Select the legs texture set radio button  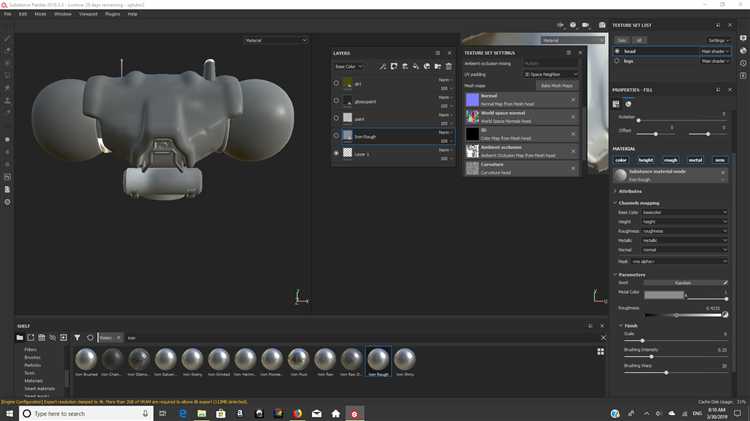pos(617,61)
